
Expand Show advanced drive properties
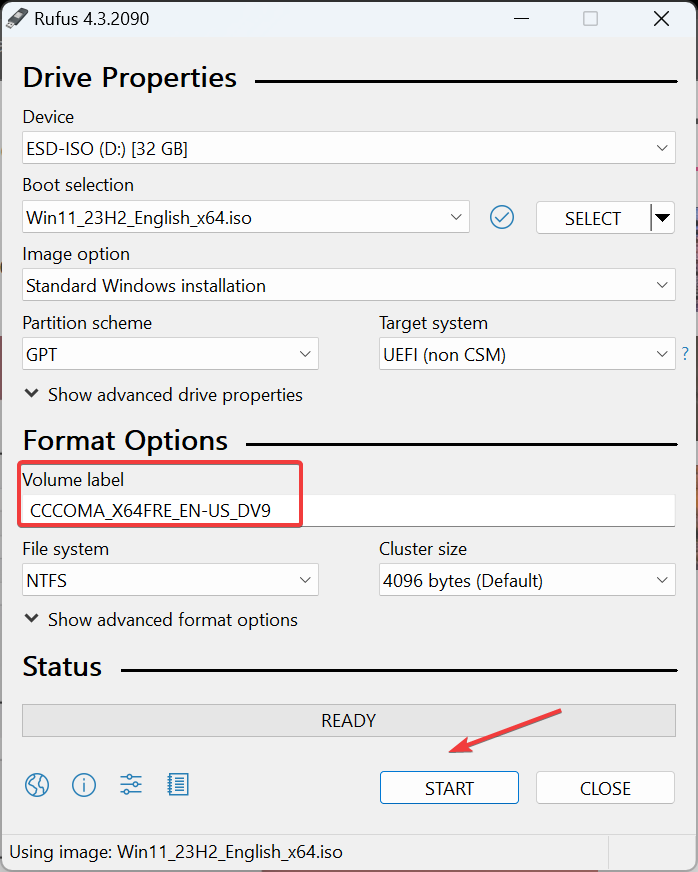click(x=164, y=395)
